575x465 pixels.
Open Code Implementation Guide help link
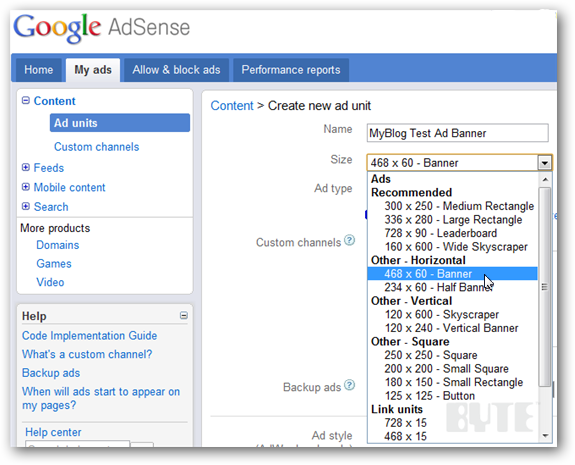click(89, 336)
